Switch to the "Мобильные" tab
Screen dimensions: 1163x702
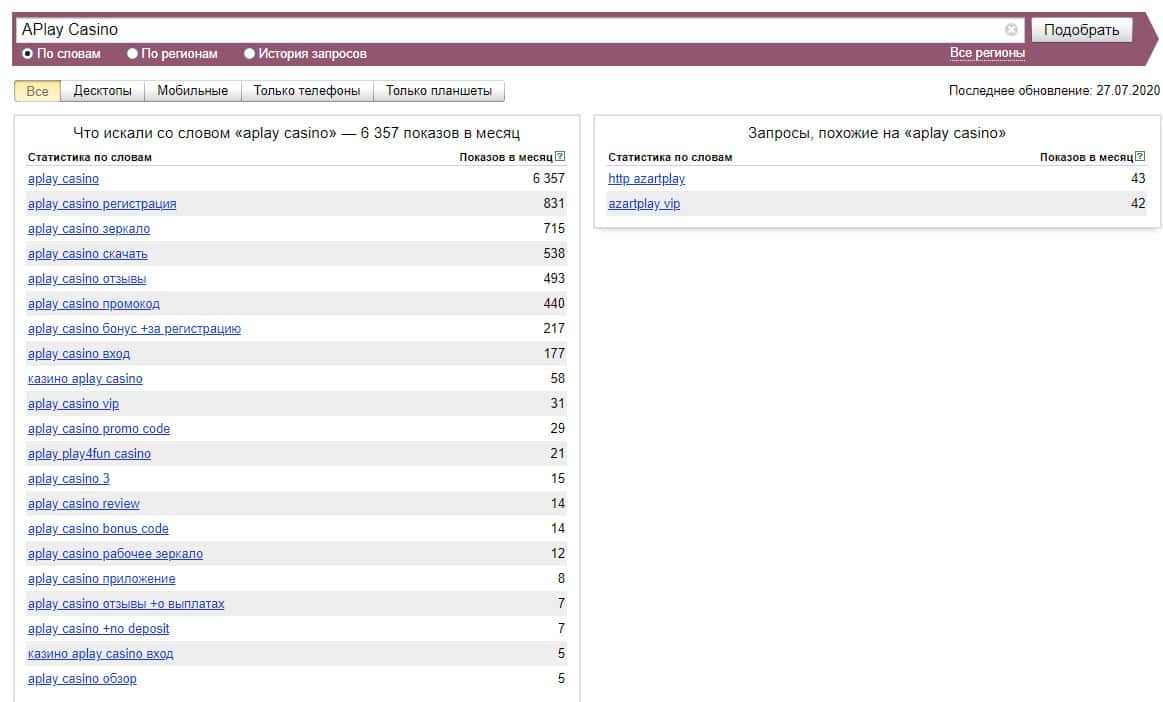pyautogui.click(x=193, y=91)
